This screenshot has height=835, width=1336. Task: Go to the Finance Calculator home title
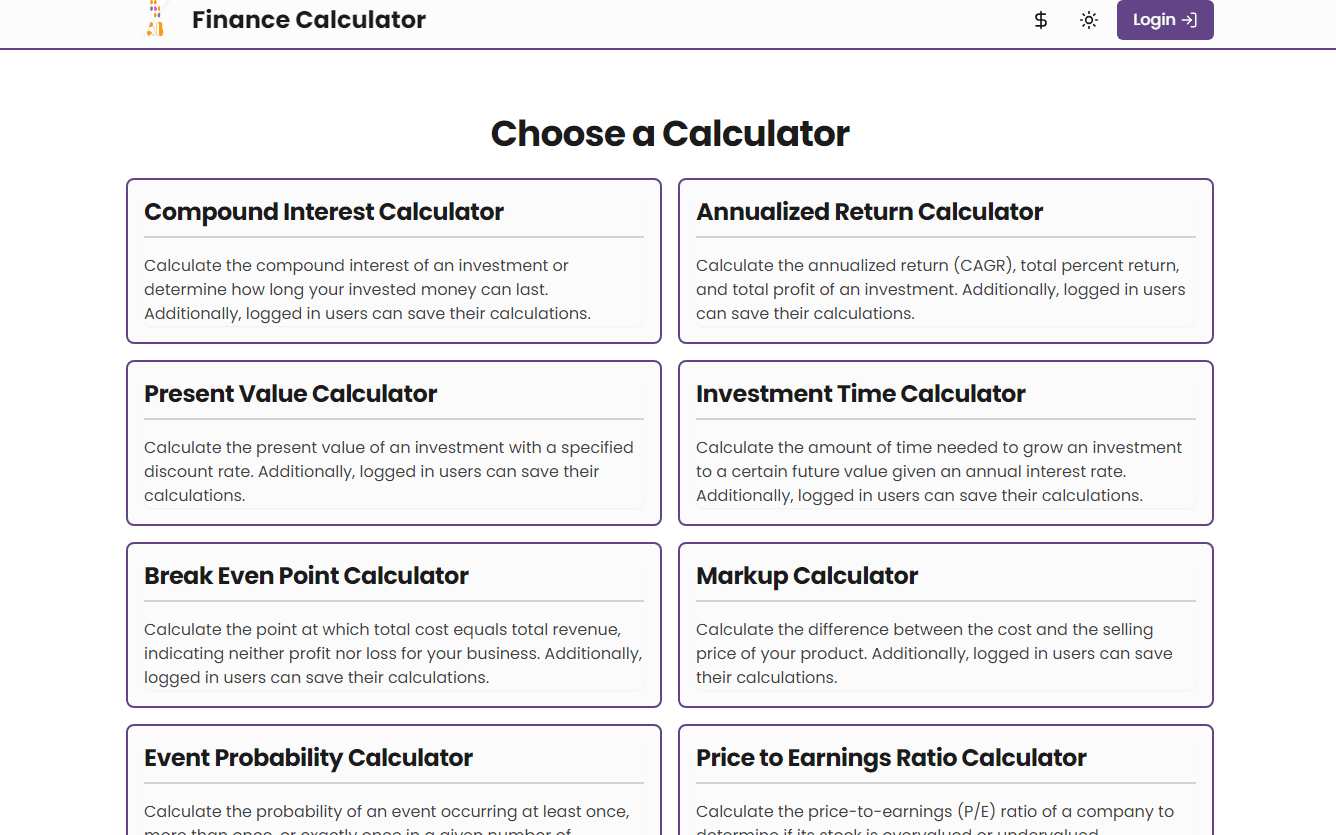309,19
